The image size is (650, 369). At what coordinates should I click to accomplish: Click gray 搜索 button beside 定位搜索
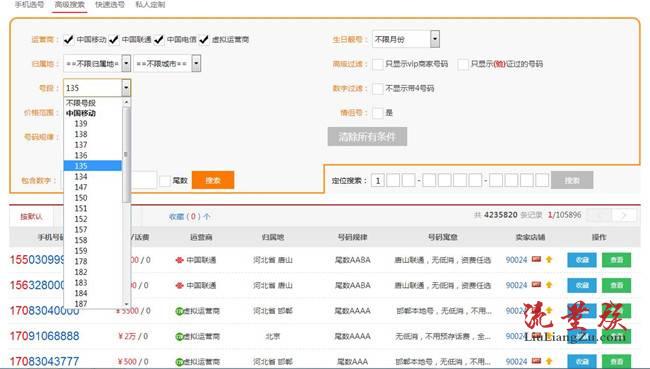(572, 180)
